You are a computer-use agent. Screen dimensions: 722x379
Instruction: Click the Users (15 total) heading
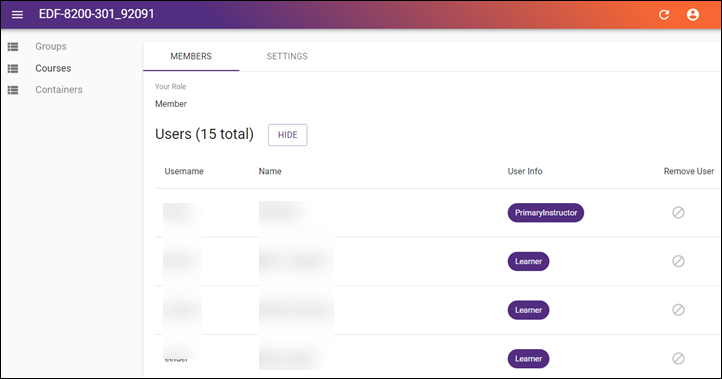tap(204, 134)
